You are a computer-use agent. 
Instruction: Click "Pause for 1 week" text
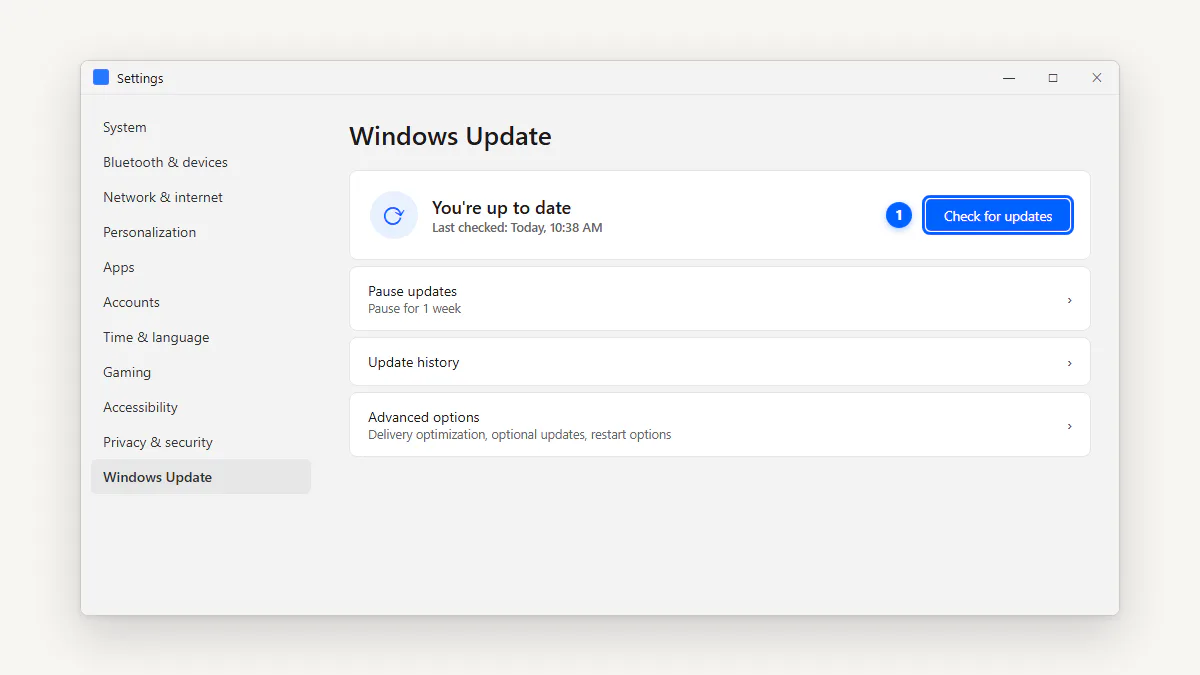(x=414, y=308)
